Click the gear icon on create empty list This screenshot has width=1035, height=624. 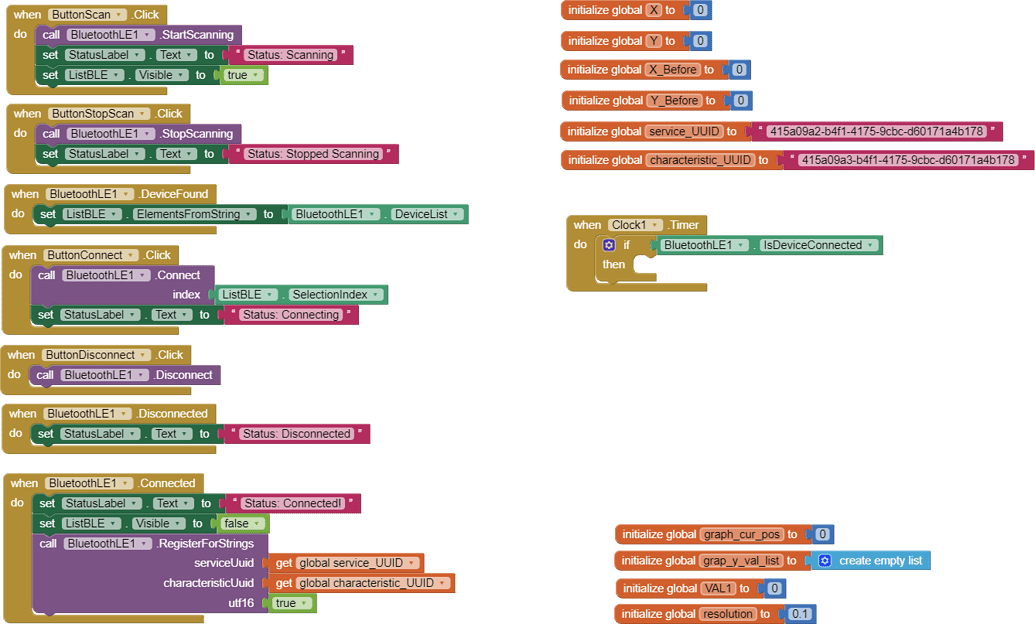pyautogui.click(x=824, y=561)
